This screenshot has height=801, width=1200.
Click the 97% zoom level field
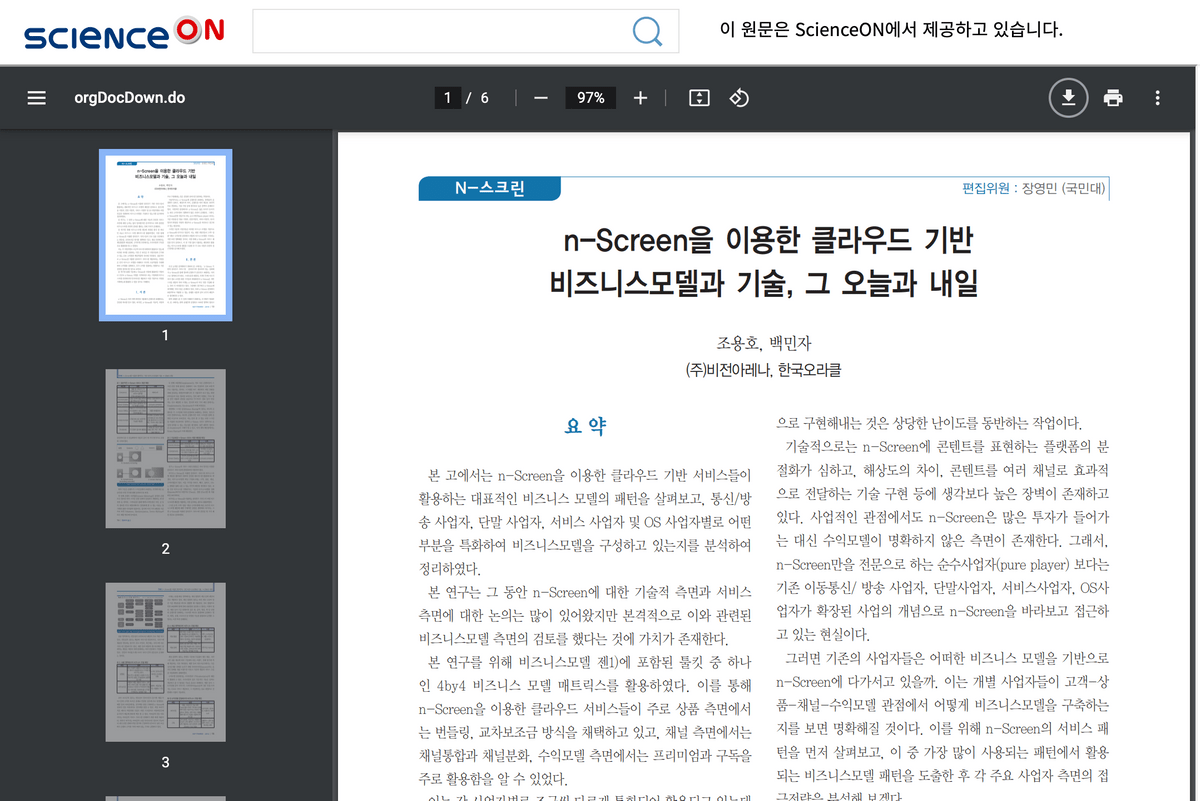(591, 98)
